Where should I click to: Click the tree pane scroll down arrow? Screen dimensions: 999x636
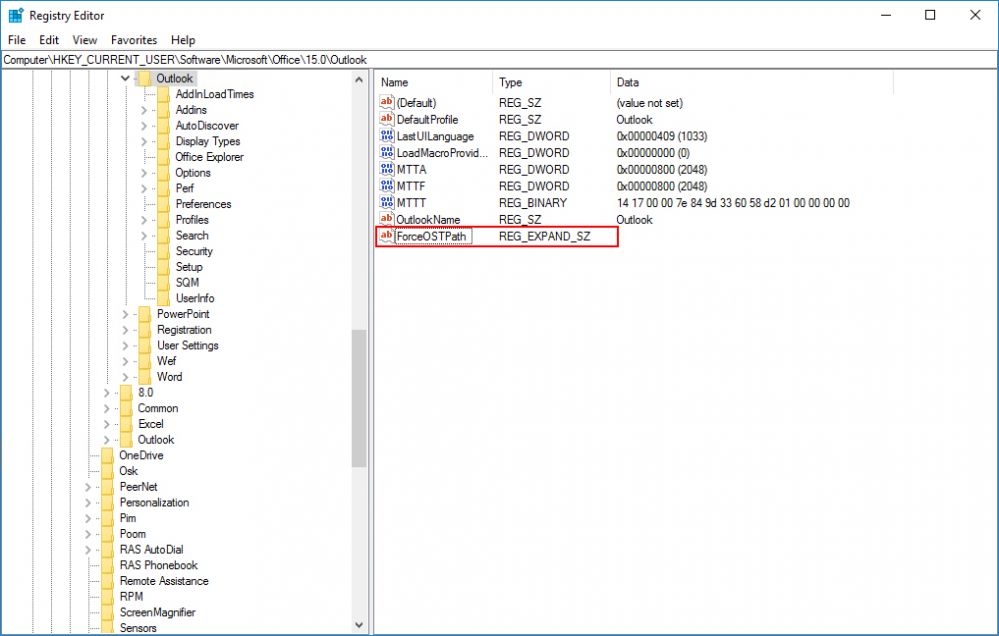coord(359,625)
